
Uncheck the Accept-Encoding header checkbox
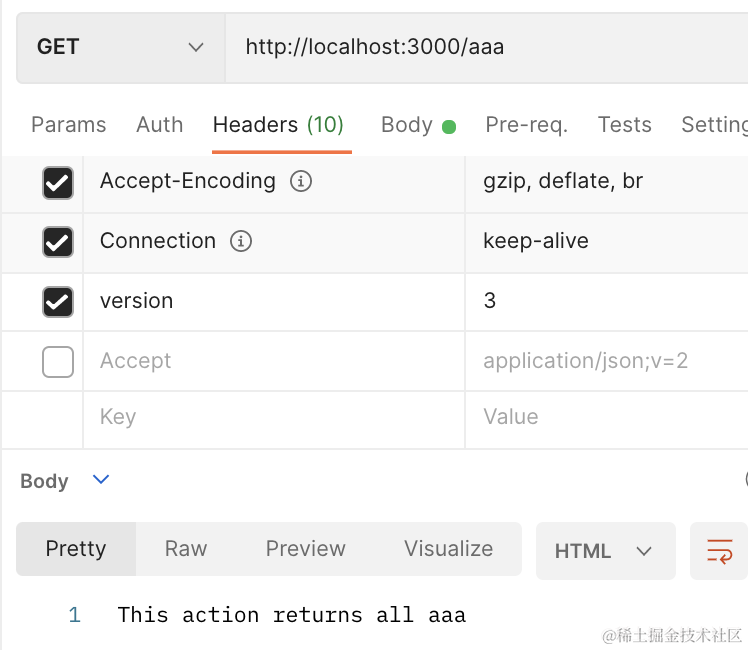tap(58, 182)
